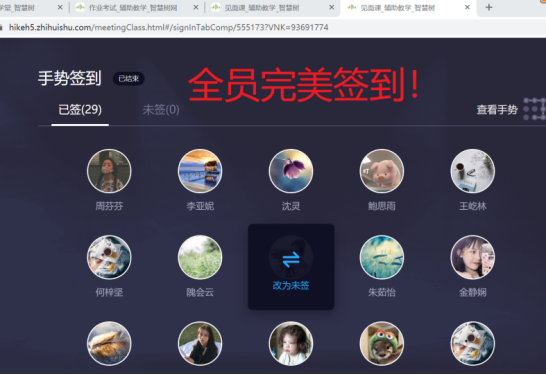Select 隗会云's green grass avatar
This screenshot has width=546, height=375.
click(200, 257)
